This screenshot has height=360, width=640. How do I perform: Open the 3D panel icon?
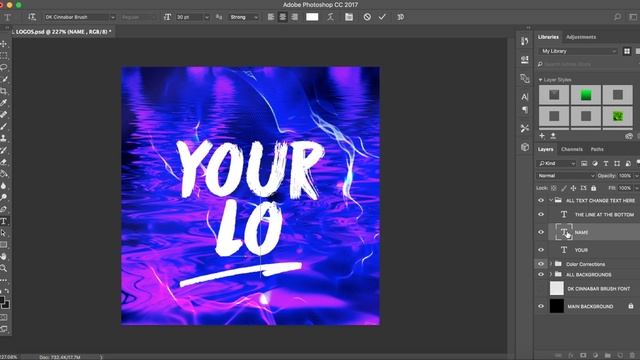click(x=525, y=147)
